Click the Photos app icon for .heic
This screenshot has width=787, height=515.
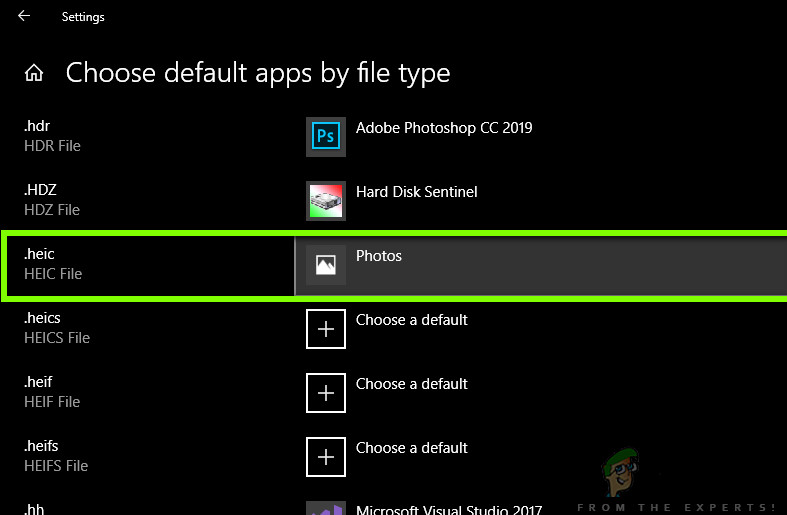[x=325, y=265]
